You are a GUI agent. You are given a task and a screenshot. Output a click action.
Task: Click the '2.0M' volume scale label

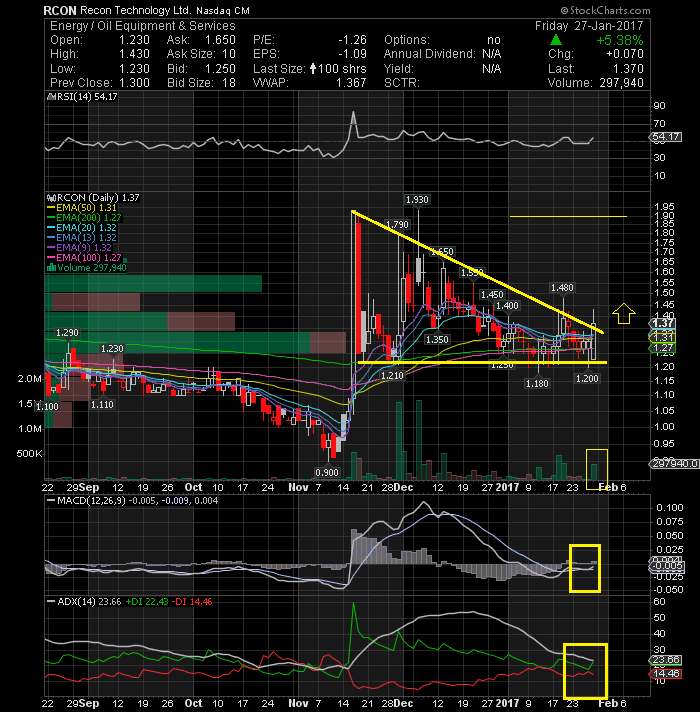click(30, 379)
